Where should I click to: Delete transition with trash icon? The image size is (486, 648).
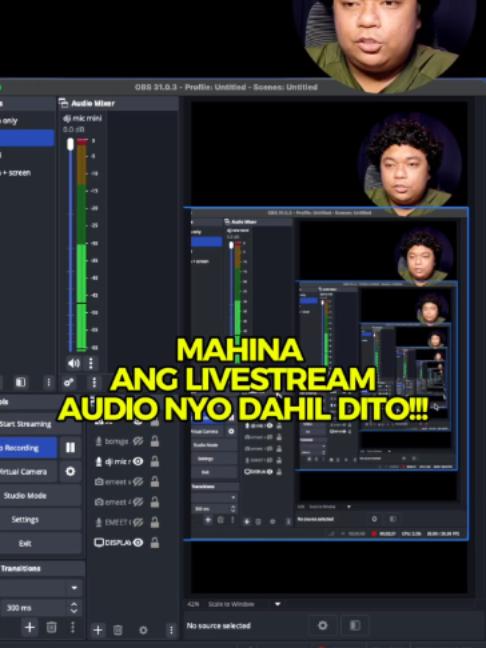tap(51, 627)
